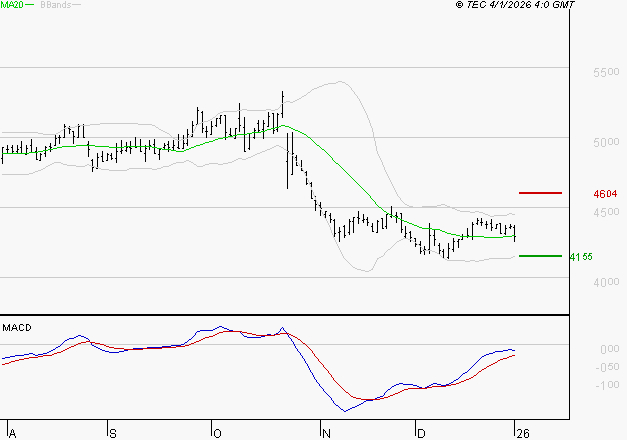Click the MA20 legend label
The width and height of the screenshot is (627, 440).
[12, 5]
